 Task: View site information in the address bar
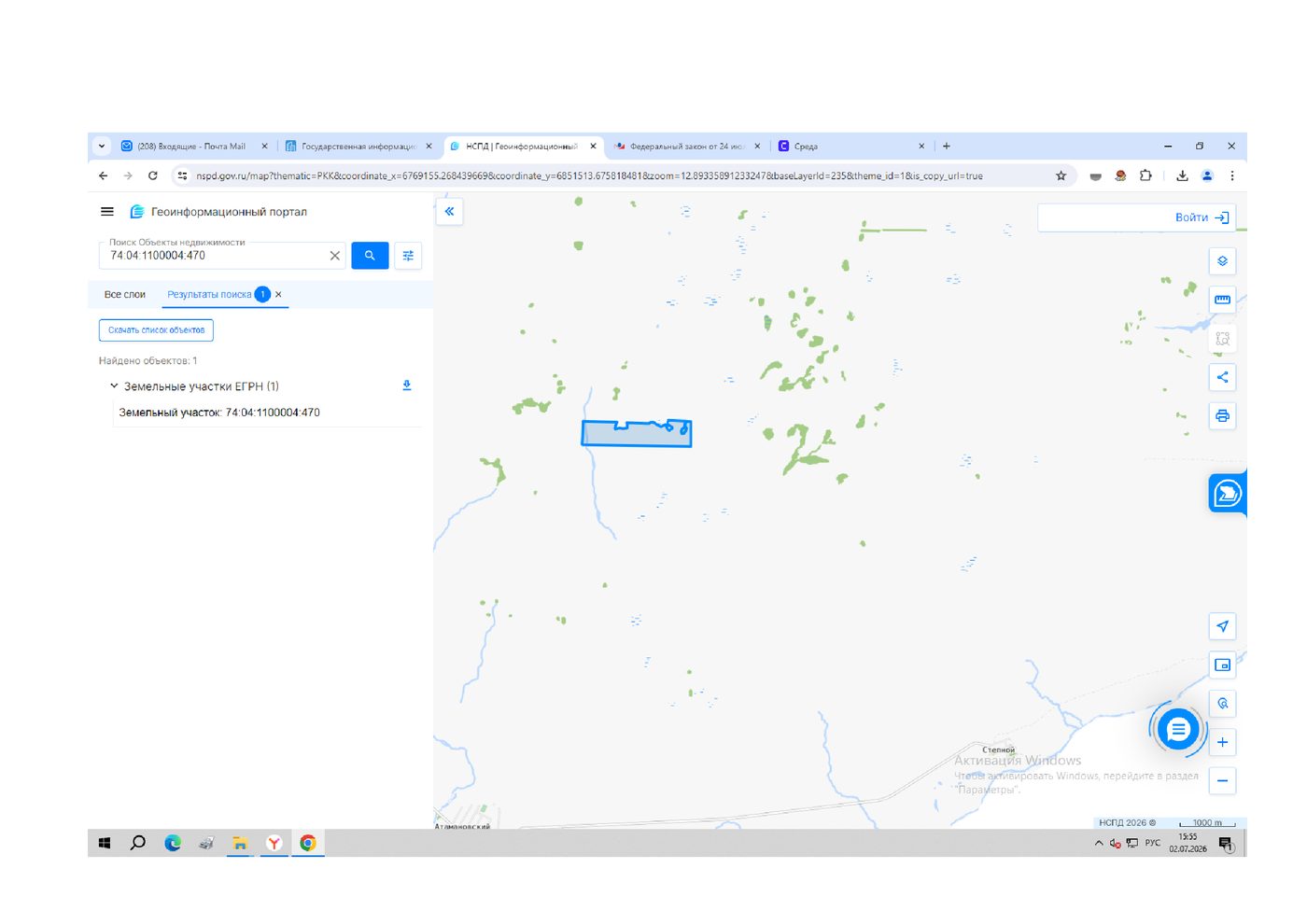pyautogui.click(x=183, y=175)
